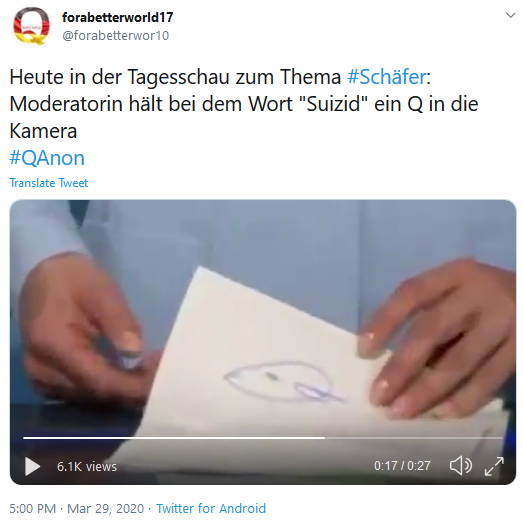523x530 pixels.
Task: Play the embedded tweet video
Action: point(33,466)
